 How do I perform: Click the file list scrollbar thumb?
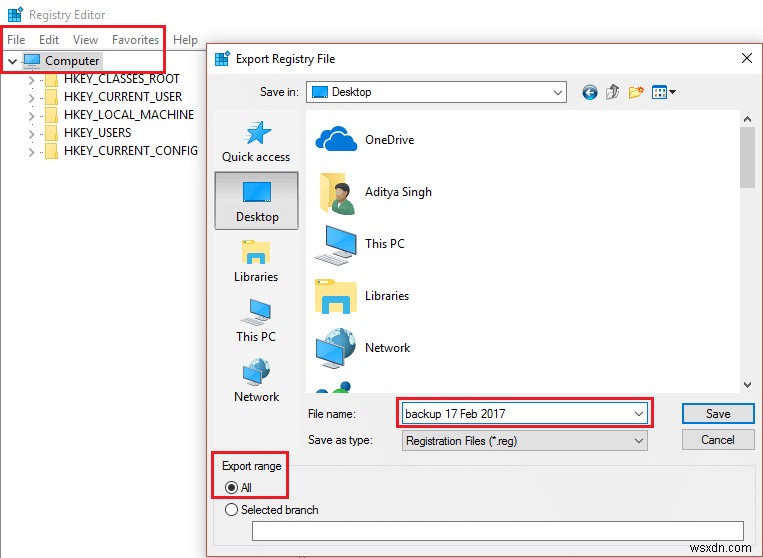pyautogui.click(x=747, y=157)
